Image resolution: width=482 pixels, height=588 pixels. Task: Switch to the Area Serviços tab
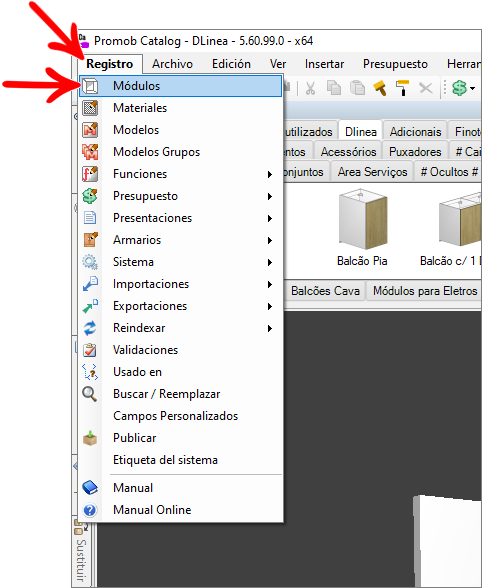pos(372,172)
